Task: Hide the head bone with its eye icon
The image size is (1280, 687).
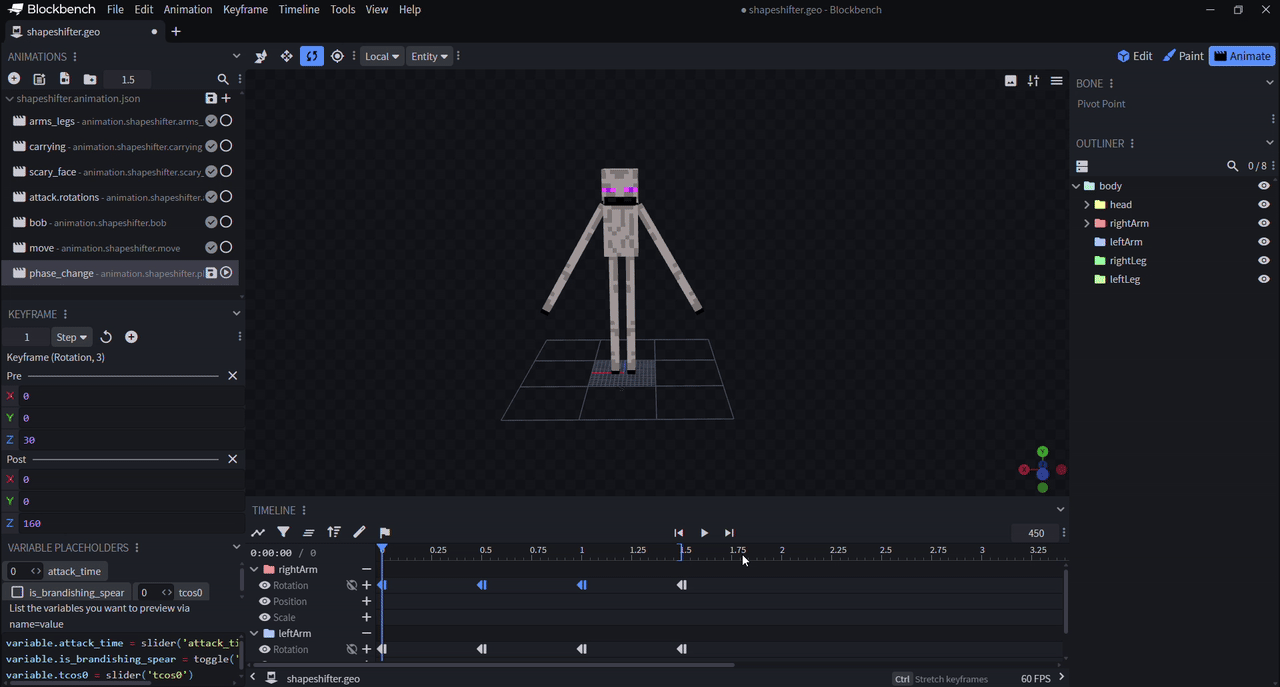Action: 1264,204
